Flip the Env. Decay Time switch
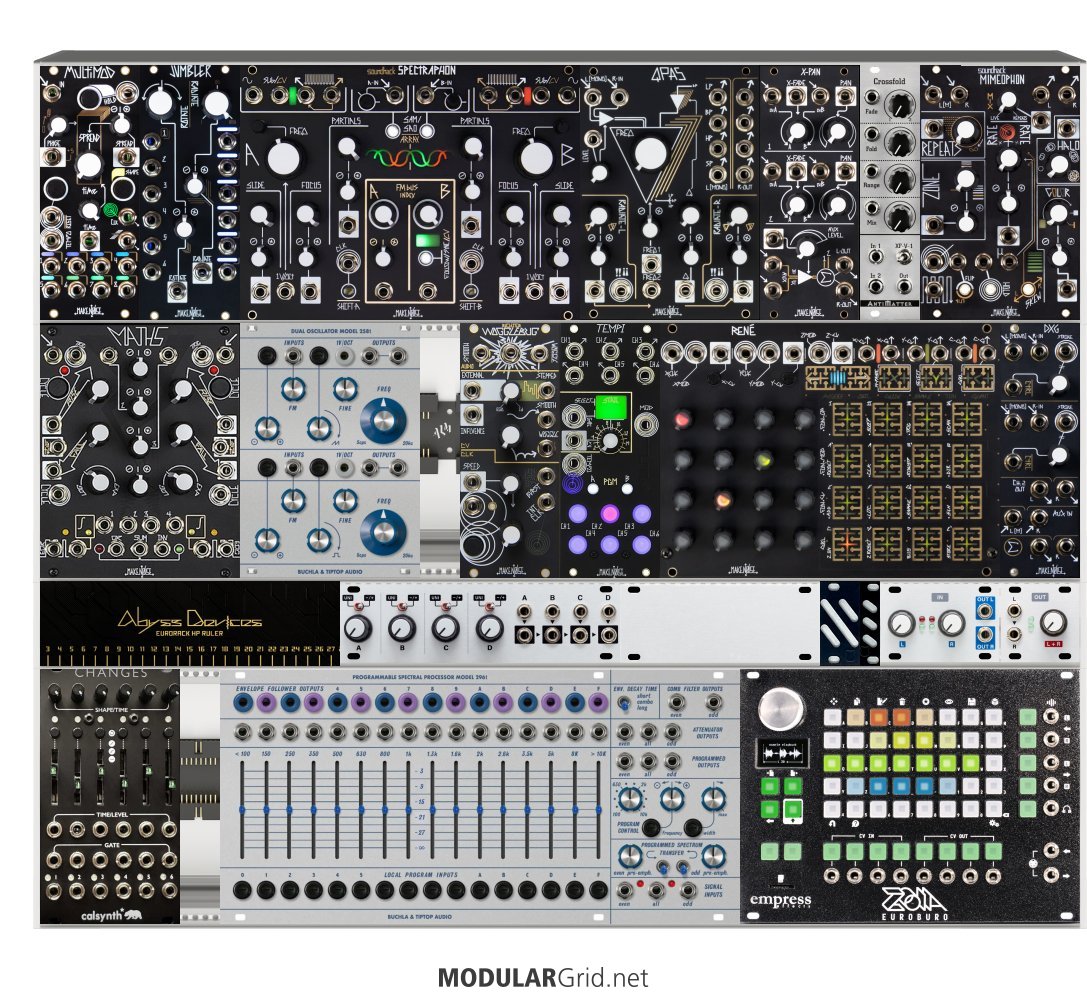1087x999 pixels. pos(626,703)
